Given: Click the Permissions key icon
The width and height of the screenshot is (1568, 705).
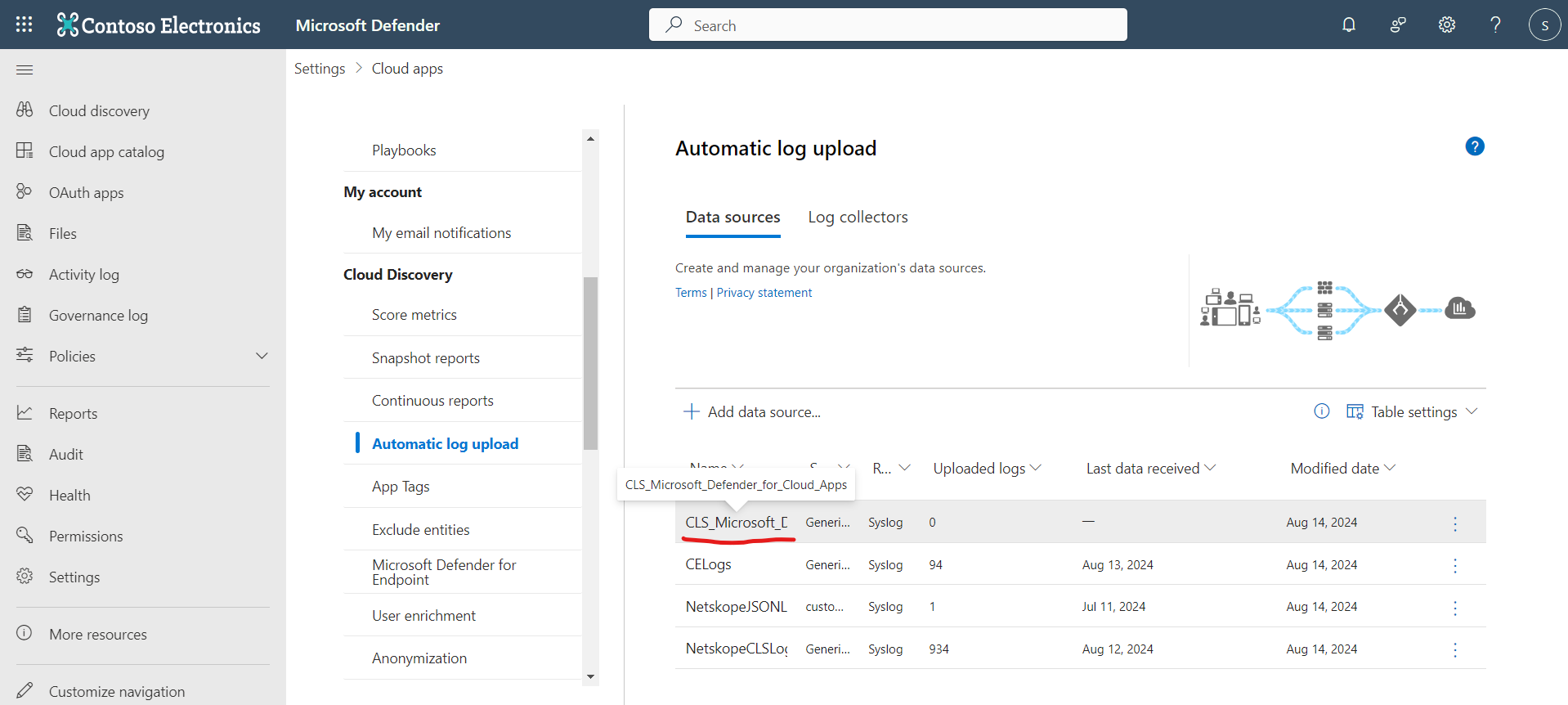Looking at the screenshot, I should tap(25, 535).
